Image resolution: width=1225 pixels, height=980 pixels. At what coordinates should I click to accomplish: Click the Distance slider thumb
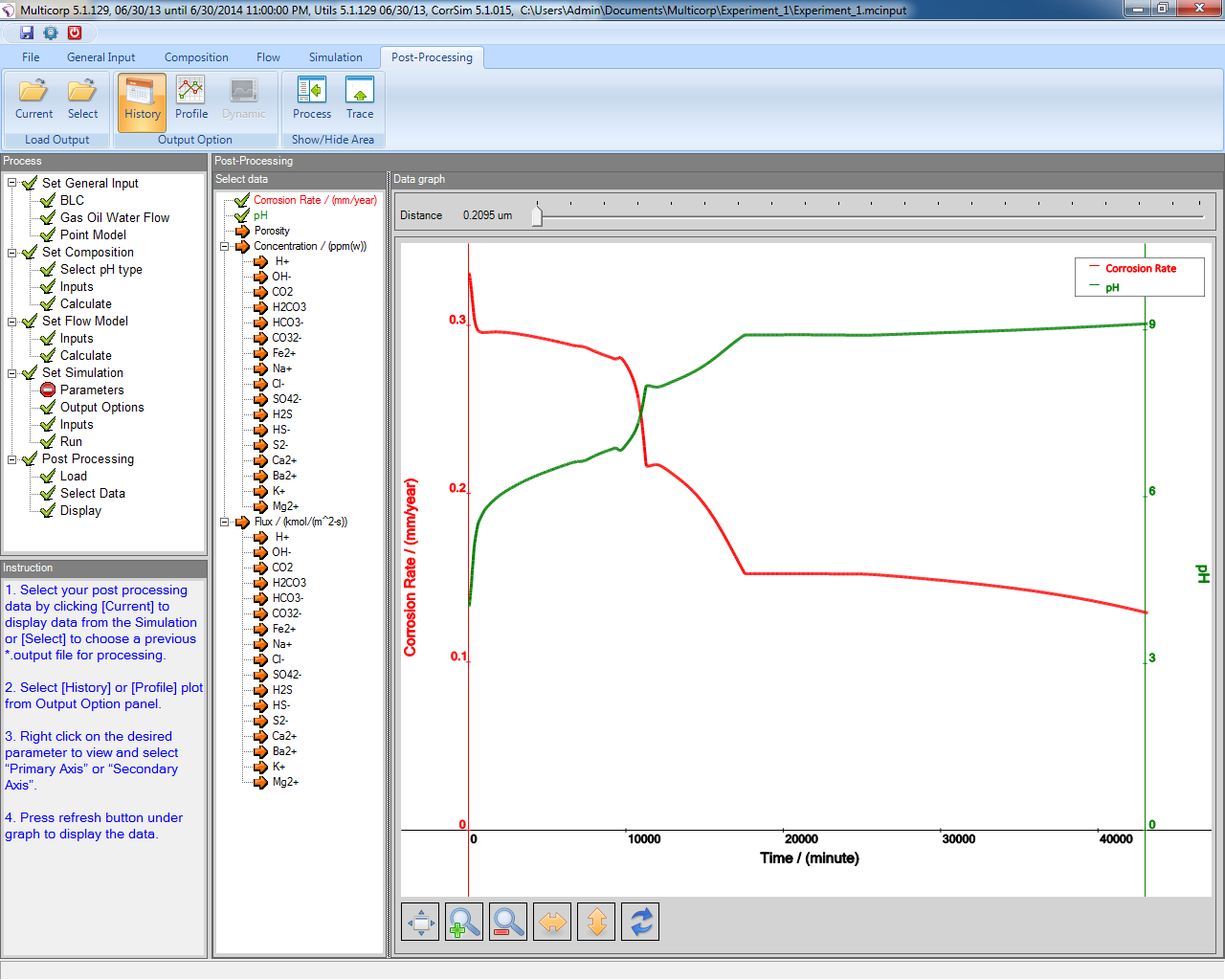pyautogui.click(x=537, y=216)
